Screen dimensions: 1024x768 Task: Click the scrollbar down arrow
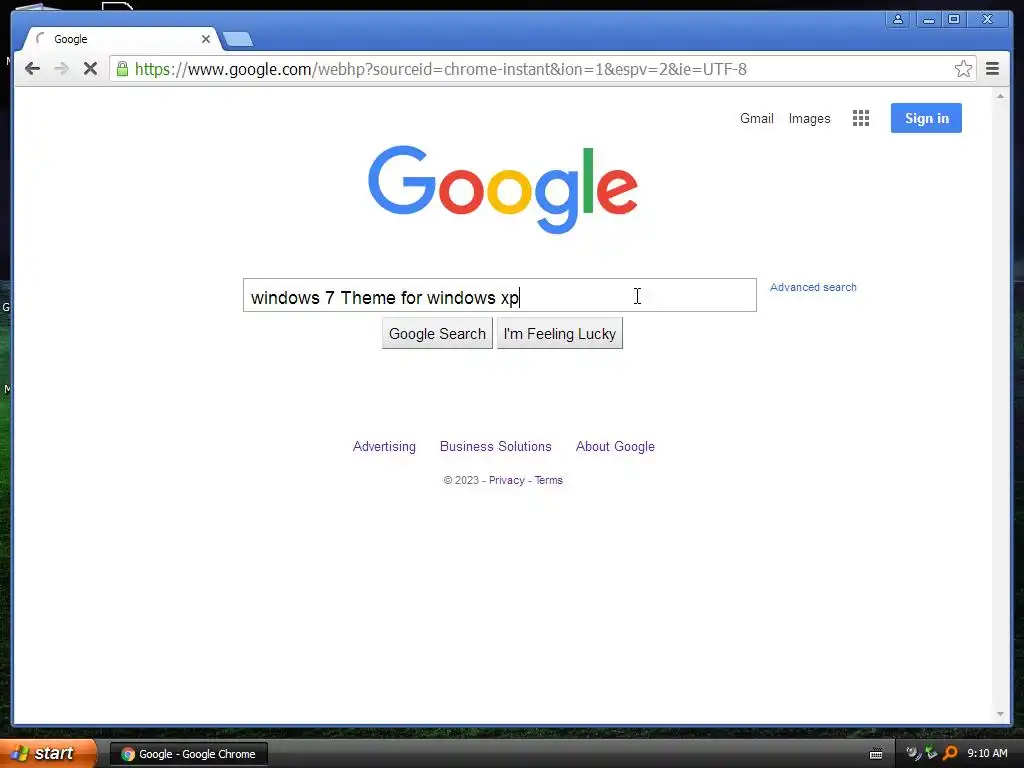tap(1000, 714)
